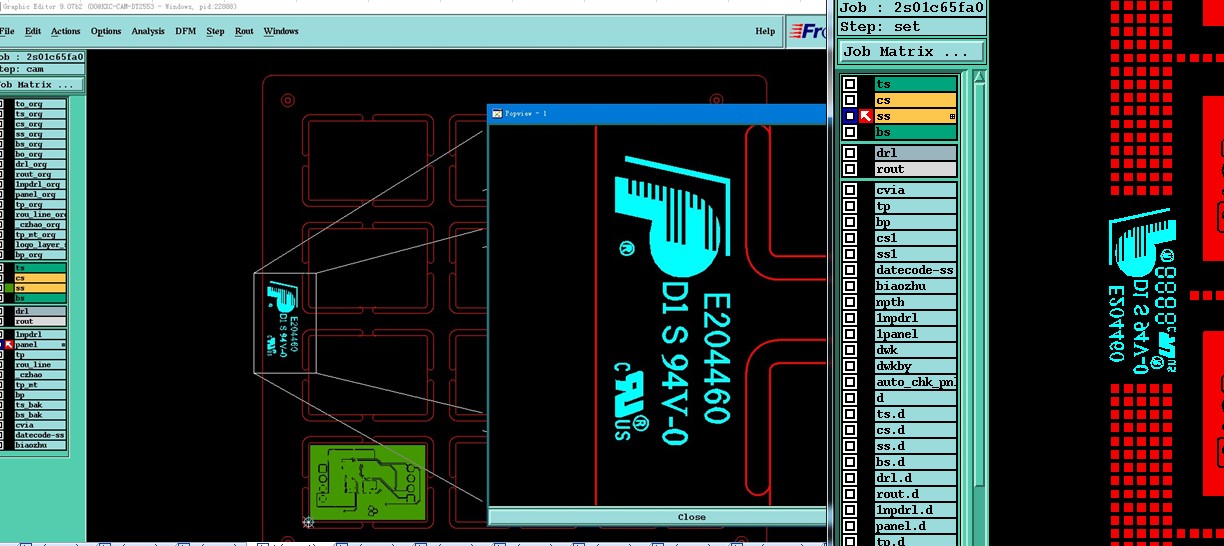Viewport: 1224px width, 546px height.
Task: Select the drl.d layer name in right panel
Action: coord(915,478)
